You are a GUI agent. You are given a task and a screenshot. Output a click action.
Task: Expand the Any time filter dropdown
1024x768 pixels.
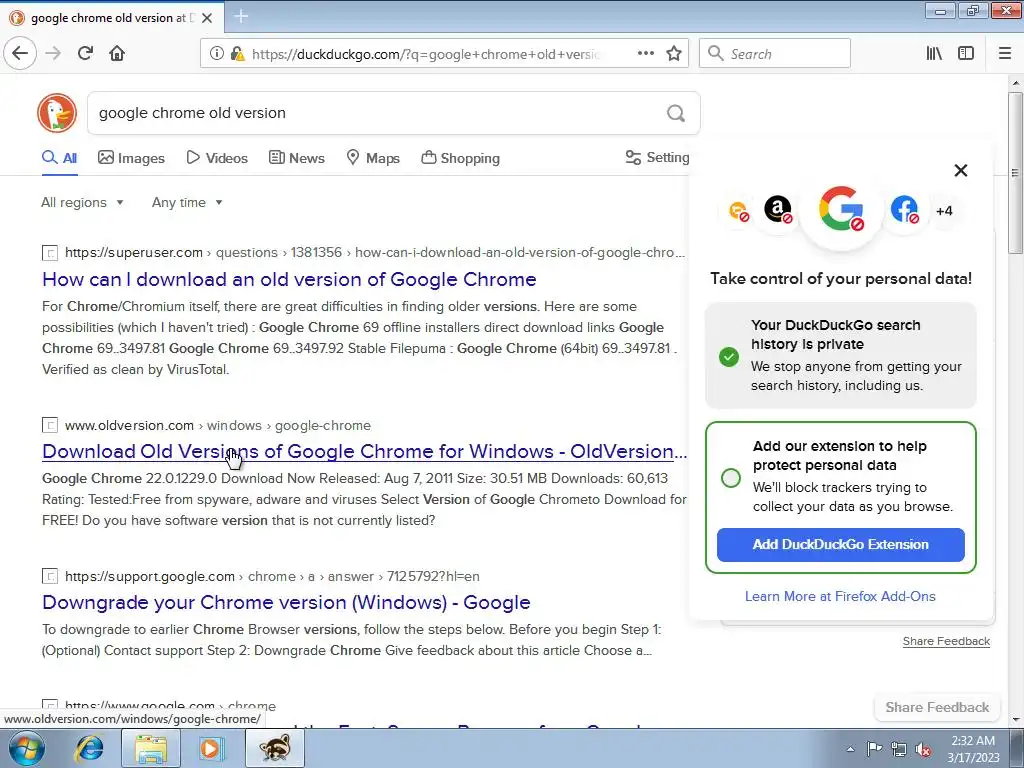pyautogui.click(x=187, y=202)
